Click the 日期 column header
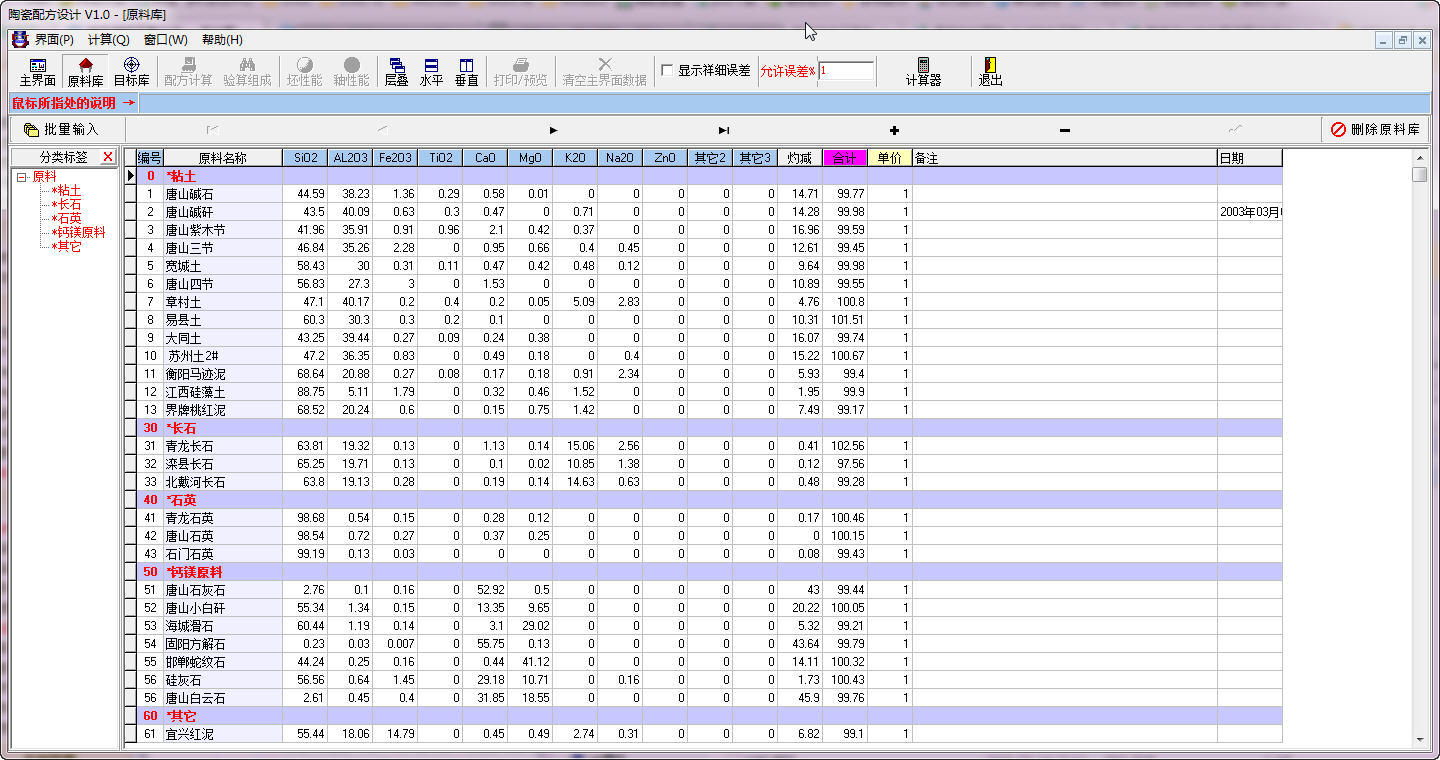Screen dimensions: 1440x760 tap(1250, 158)
